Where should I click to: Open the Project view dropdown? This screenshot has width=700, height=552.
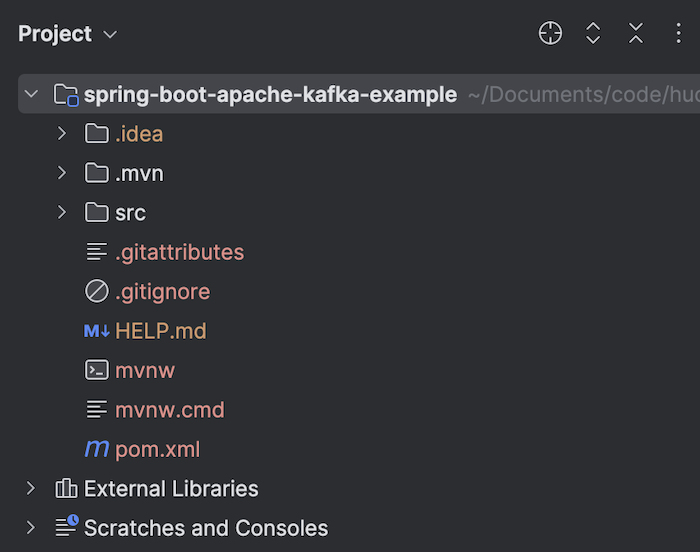[110, 34]
